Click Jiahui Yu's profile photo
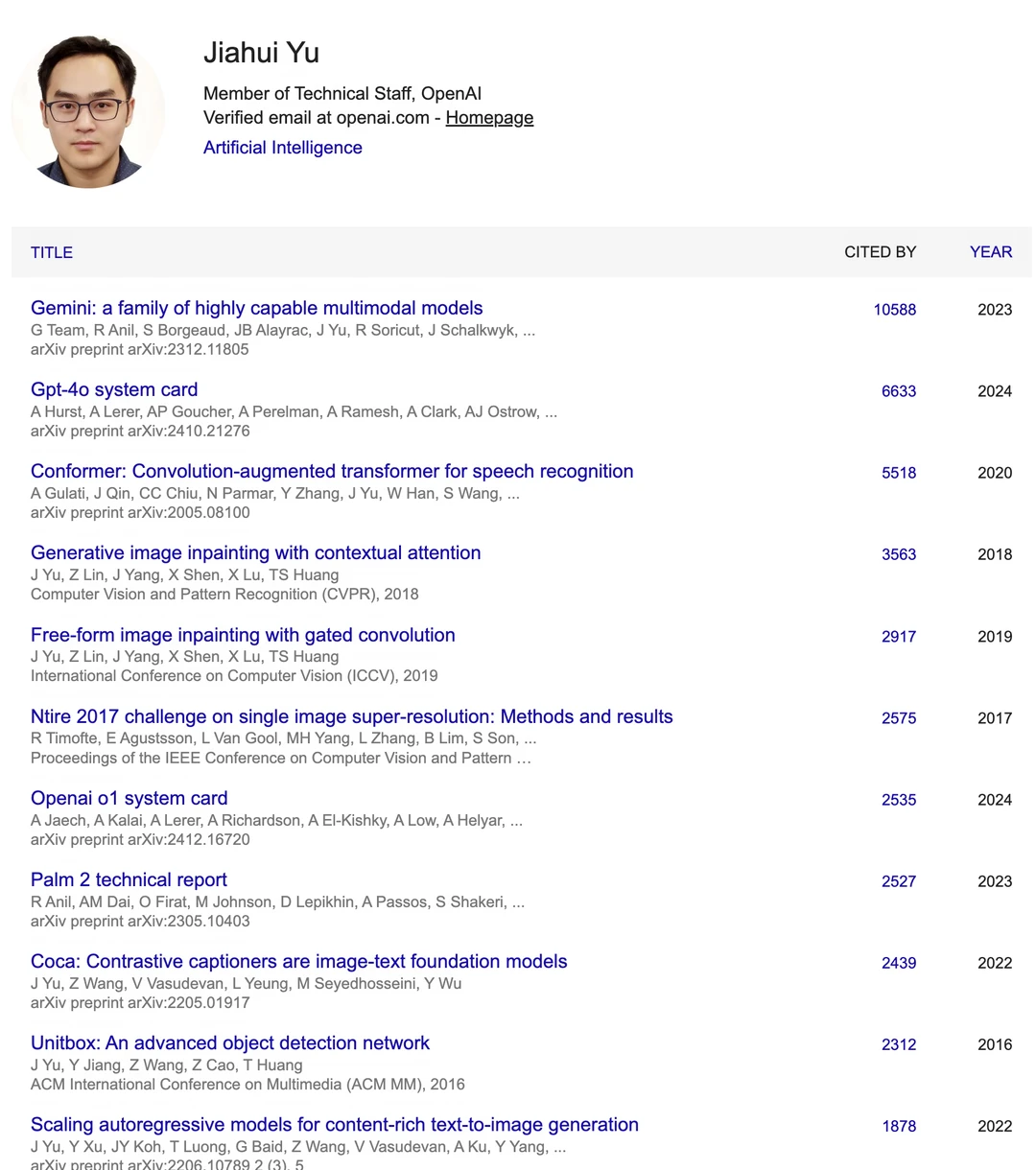 tap(88, 112)
